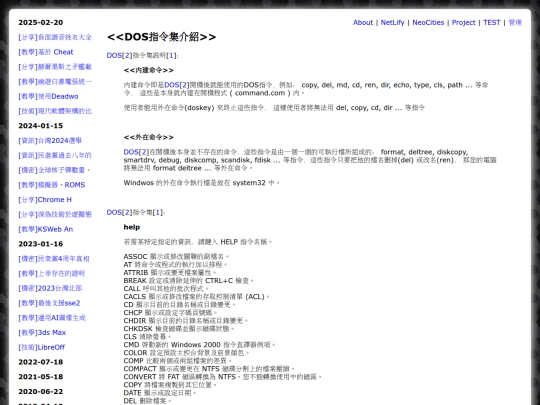Screen dimensions: 540x405
Task: Click the CHDIR command line
Action: [x=186, y=321]
